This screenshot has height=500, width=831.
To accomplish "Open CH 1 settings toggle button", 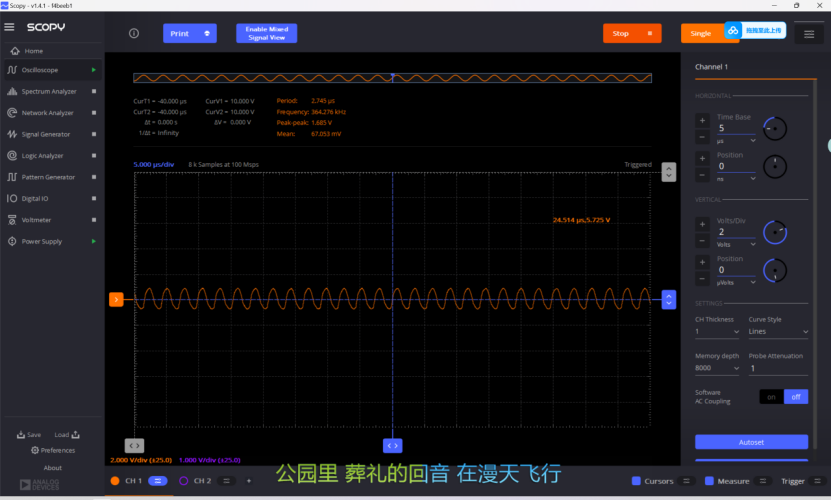I will [x=157, y=481].
